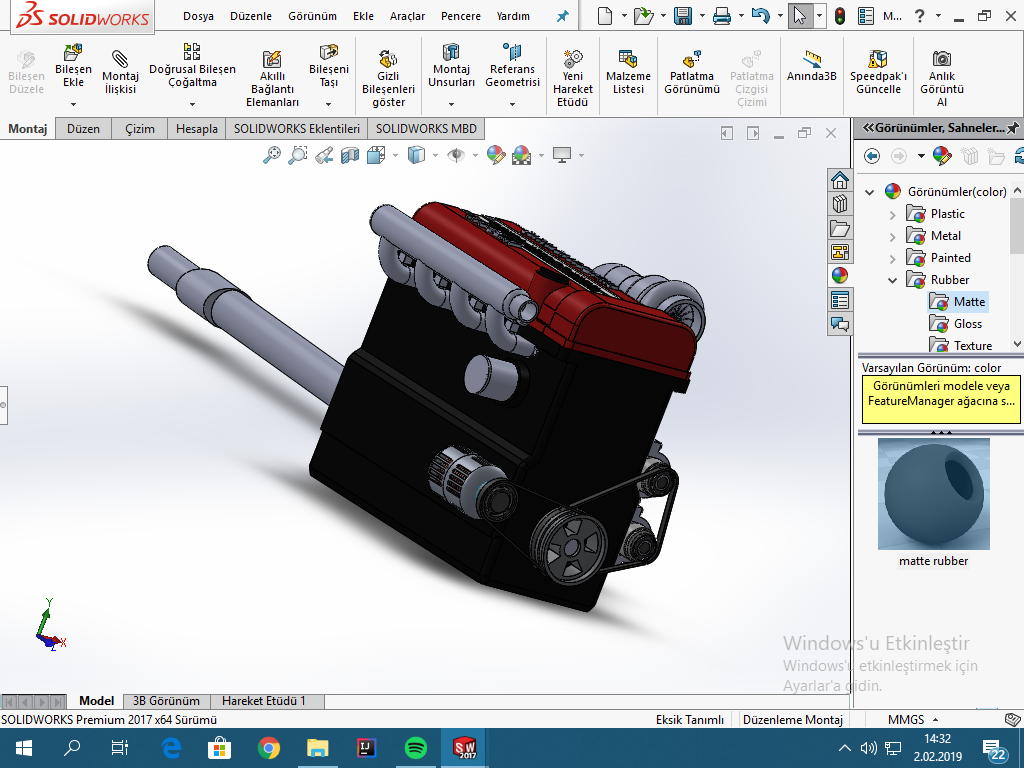The height and width of the screenshot is (768, 1024).
Task: Open the Custom Properties task pane tab
Action: point(840,300)
